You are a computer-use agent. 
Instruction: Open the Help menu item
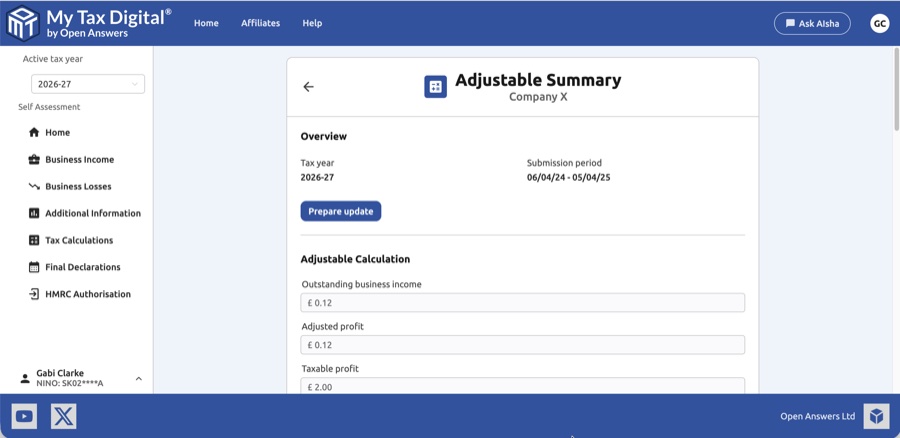312,23
